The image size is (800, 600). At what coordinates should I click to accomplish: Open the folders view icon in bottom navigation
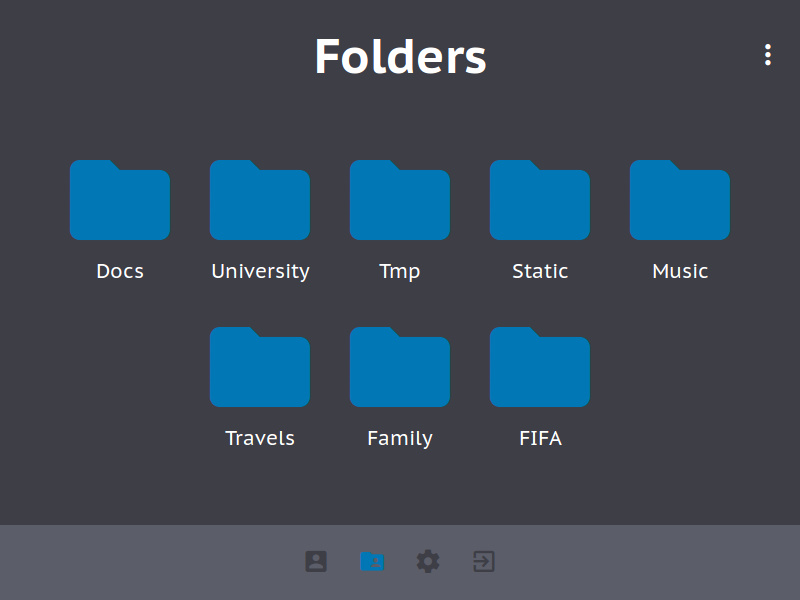(372, 561)
